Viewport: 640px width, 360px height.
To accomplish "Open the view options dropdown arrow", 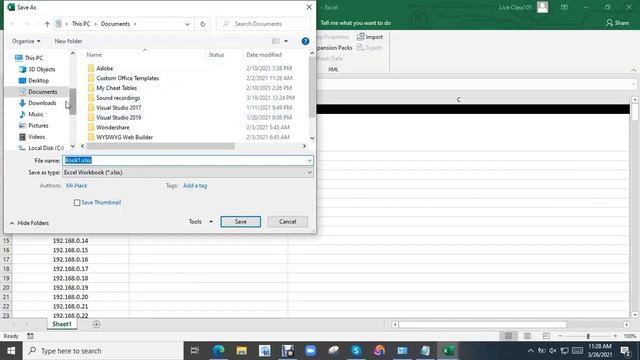I will pyautogui.click(x=286, y=41).
